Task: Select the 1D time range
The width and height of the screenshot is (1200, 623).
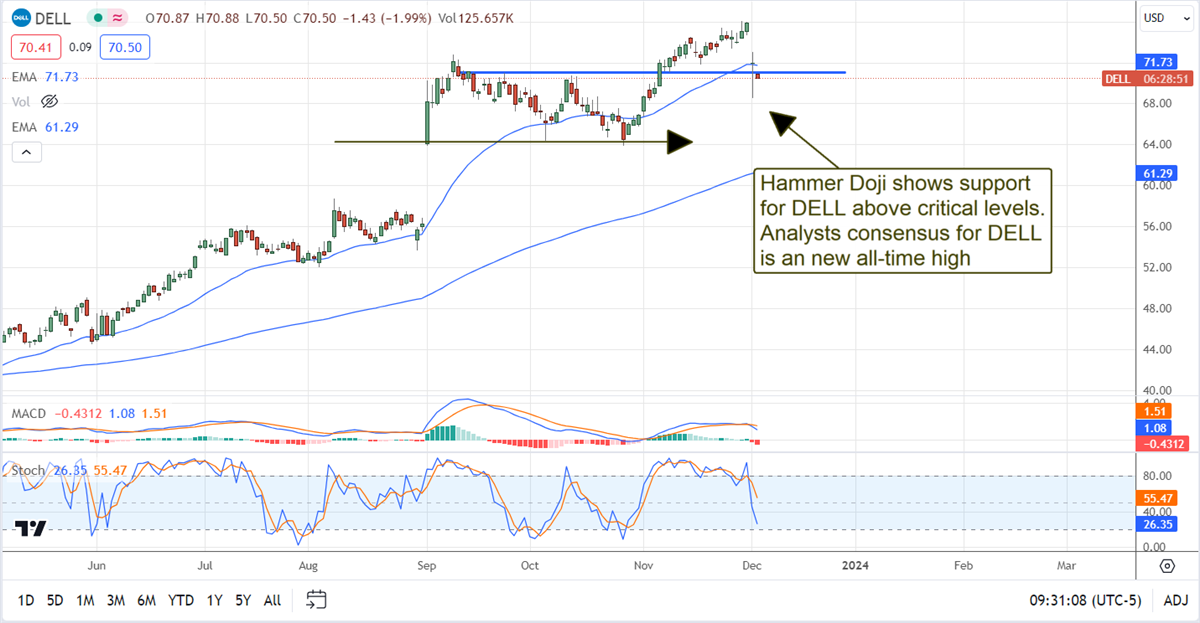Action: pyautogui.click(x=26, y=600)
